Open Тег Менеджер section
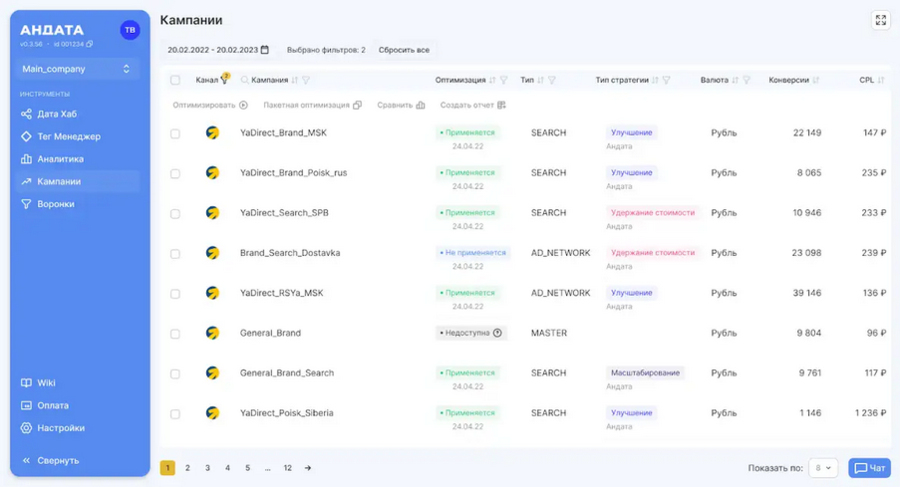This screenshot has width=900, height=487. click(x=60, y=136)
